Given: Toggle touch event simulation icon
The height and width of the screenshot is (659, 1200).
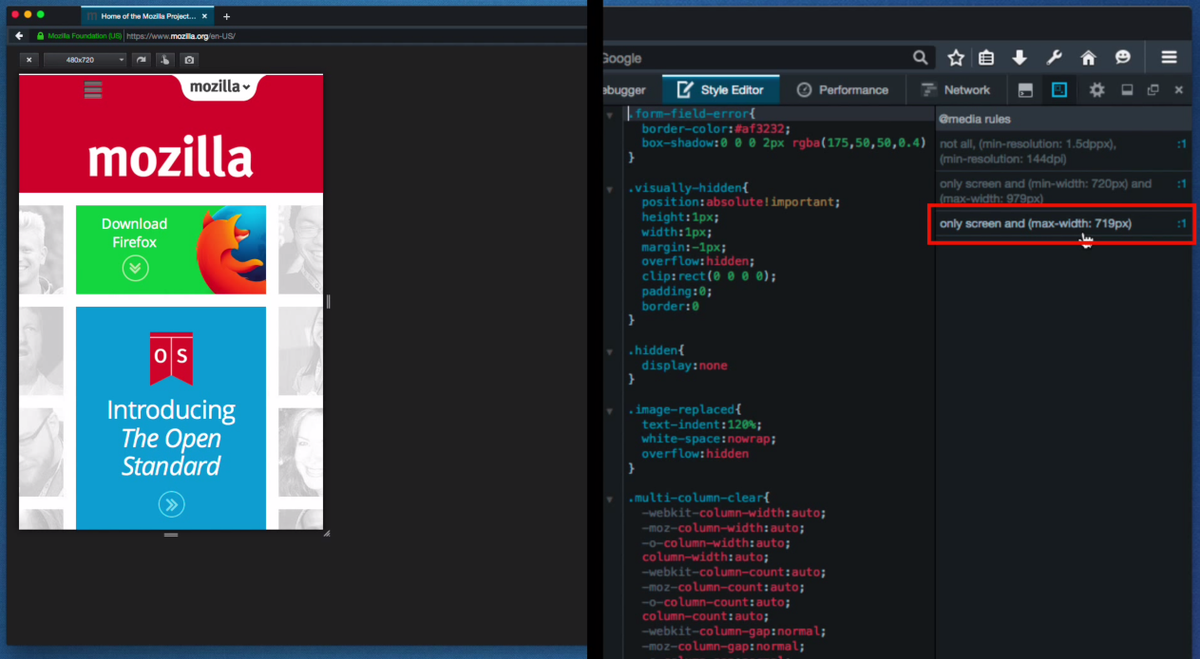Looking at the screenshot, I should click(x=165, y=60).
